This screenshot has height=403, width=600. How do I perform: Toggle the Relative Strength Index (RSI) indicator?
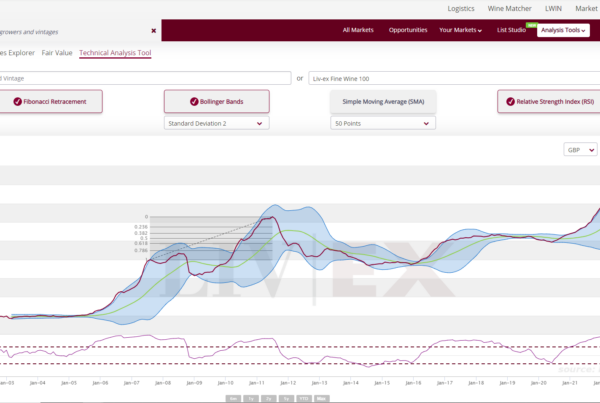(549, 101)
